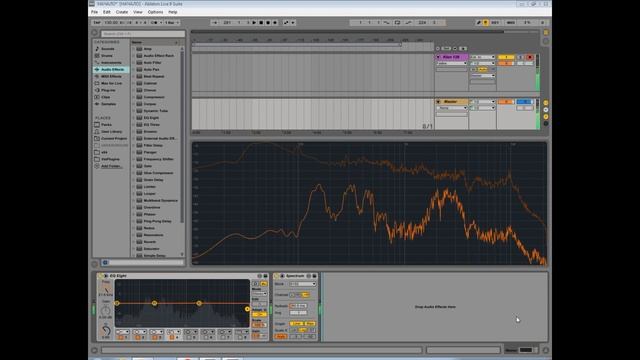This screenshot has height=360, width=640.
Task: Select Sounds category in browser
Action: point(107,49)
